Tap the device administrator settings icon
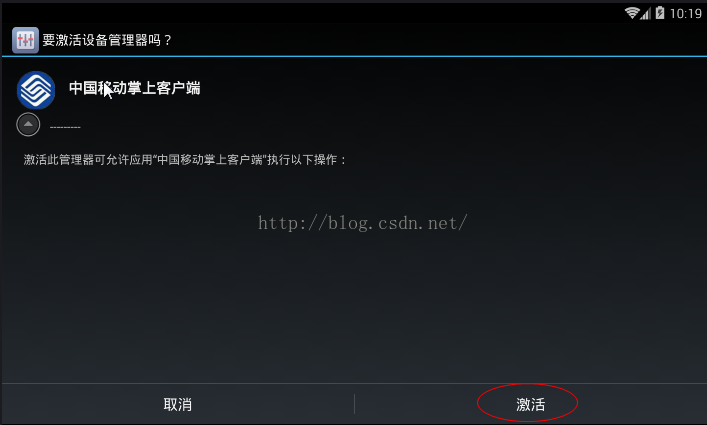Screen dimensions: 707x425 coord(25,40)
